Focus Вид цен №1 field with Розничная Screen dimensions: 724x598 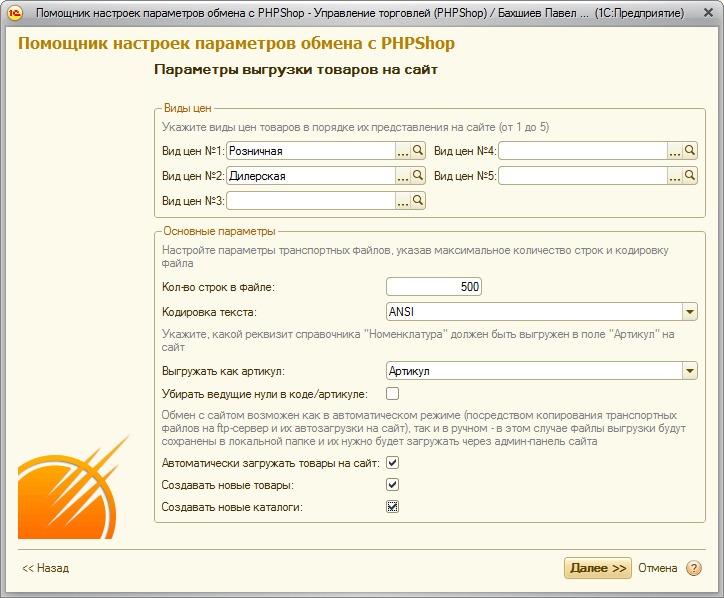coord(311,151)
